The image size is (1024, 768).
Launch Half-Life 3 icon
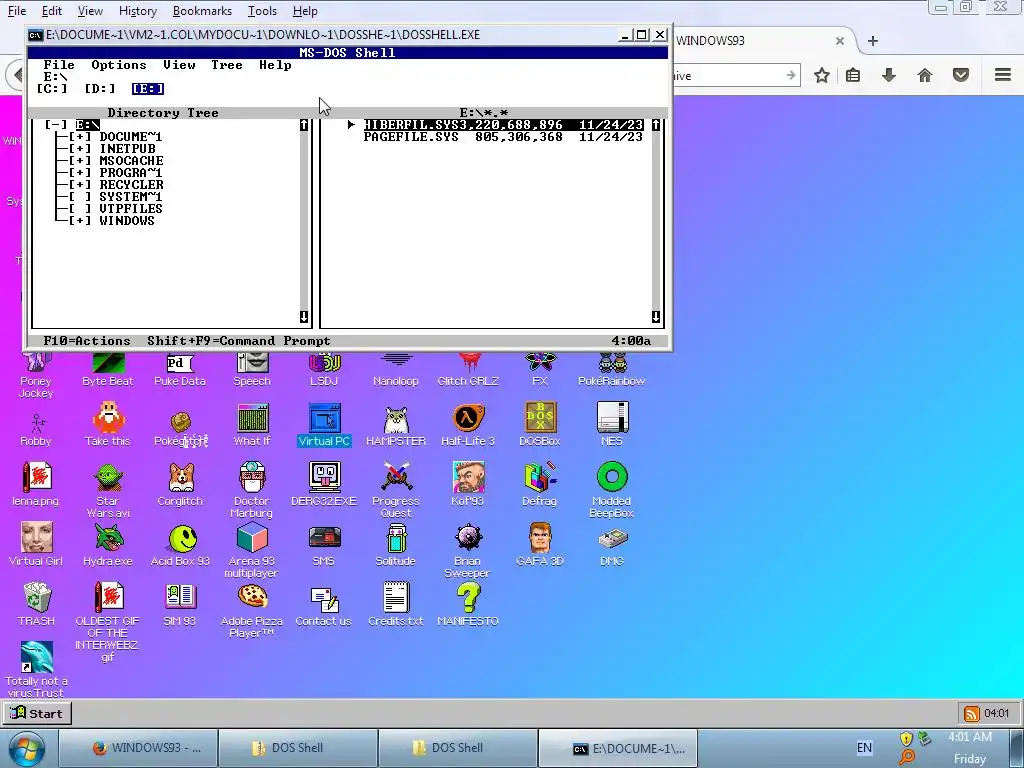pos(468,424)
